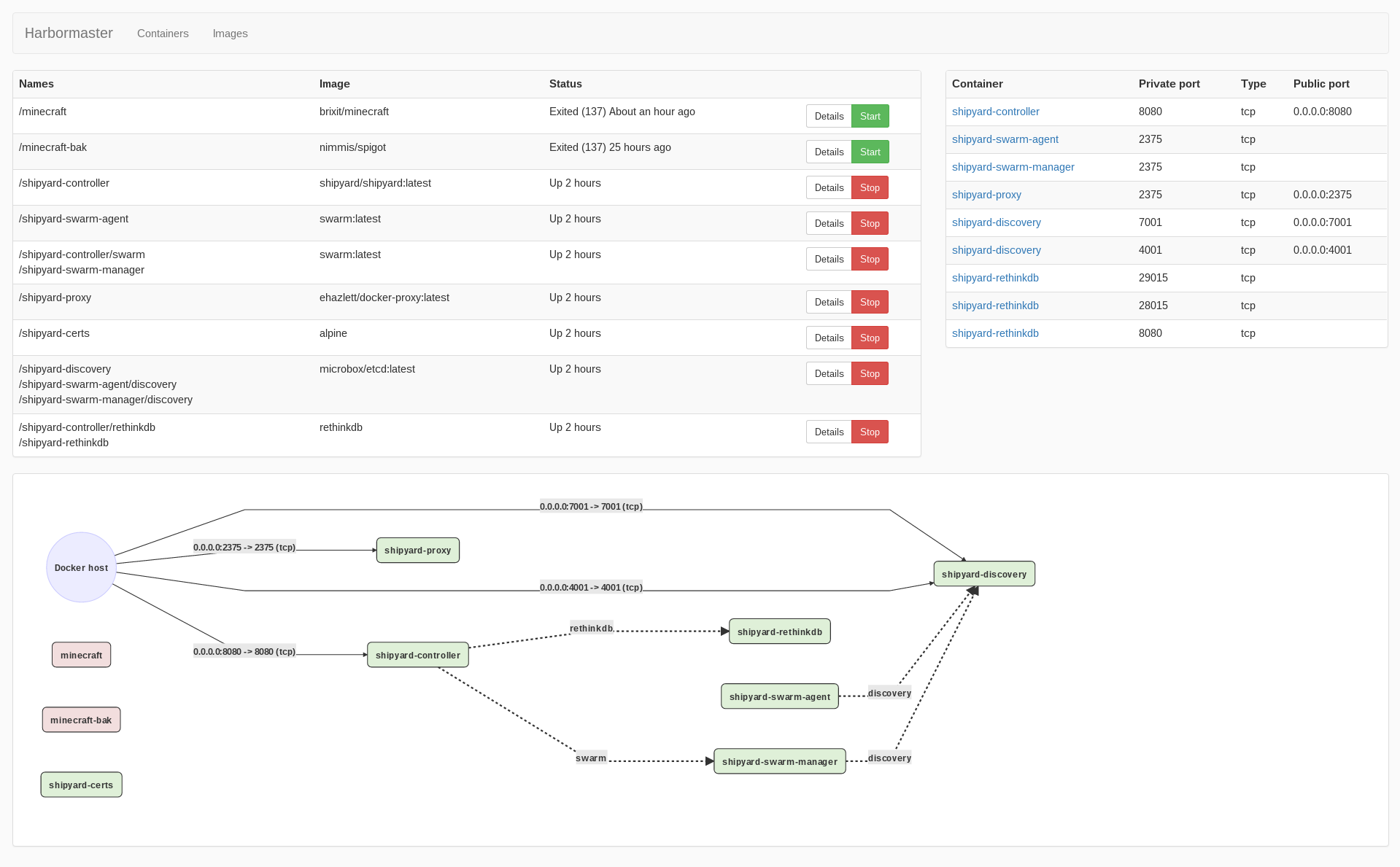
Task: Open the shipyard-controller link in port table
Action: pyautogui.click(x=995, y=112)
